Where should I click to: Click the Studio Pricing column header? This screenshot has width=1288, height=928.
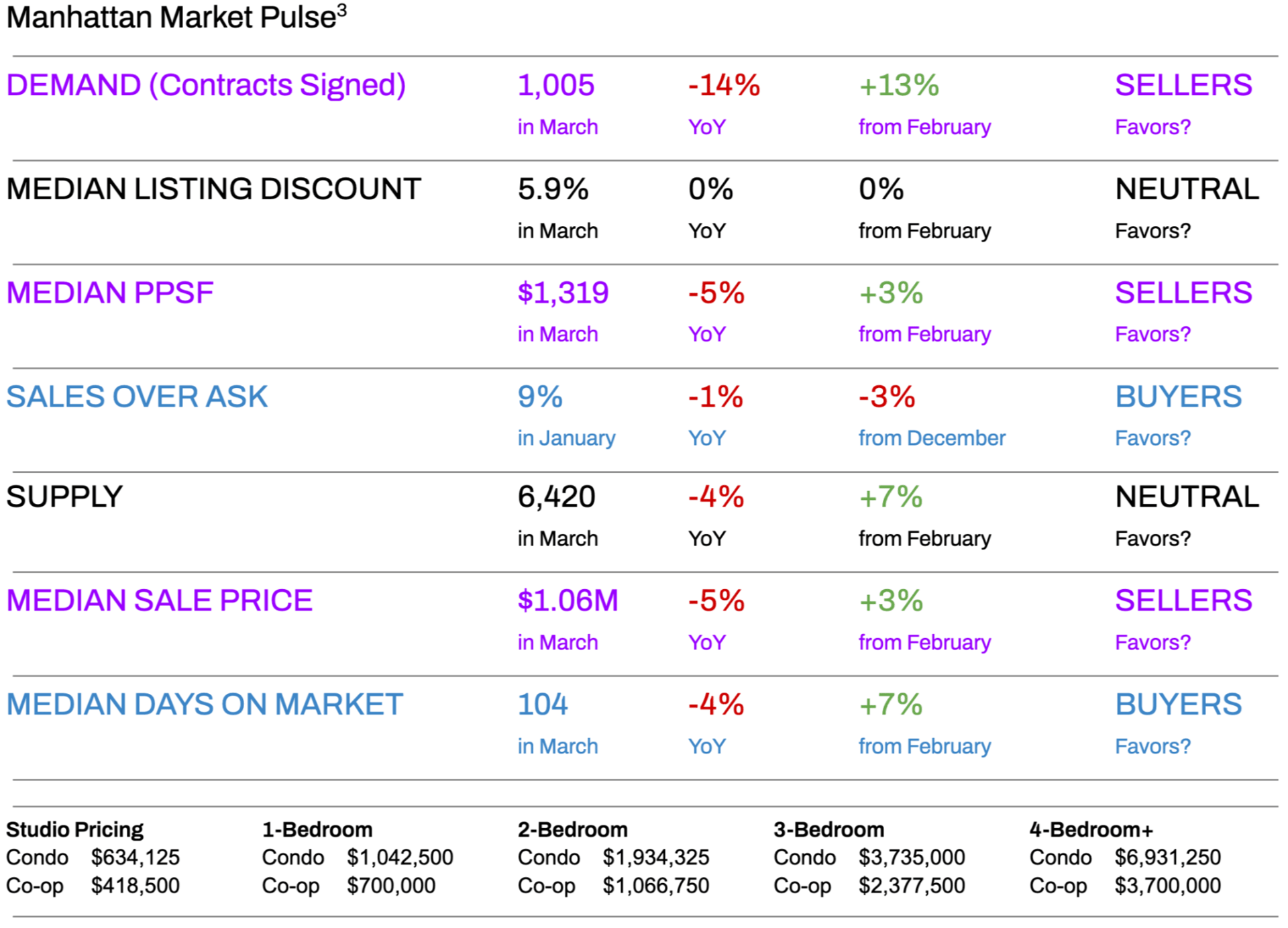tap(74, 829)
